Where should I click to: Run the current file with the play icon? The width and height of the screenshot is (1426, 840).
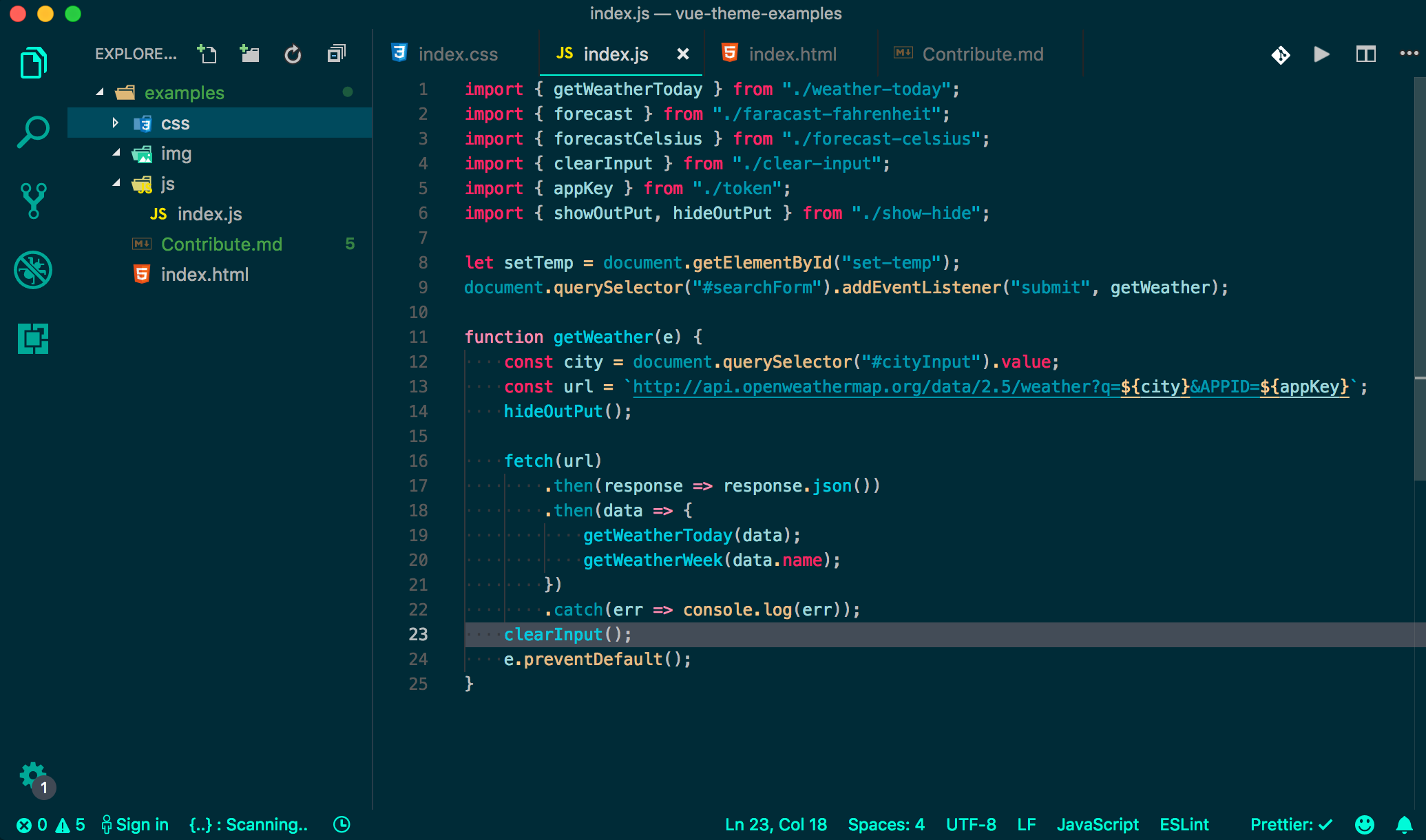1321,54
